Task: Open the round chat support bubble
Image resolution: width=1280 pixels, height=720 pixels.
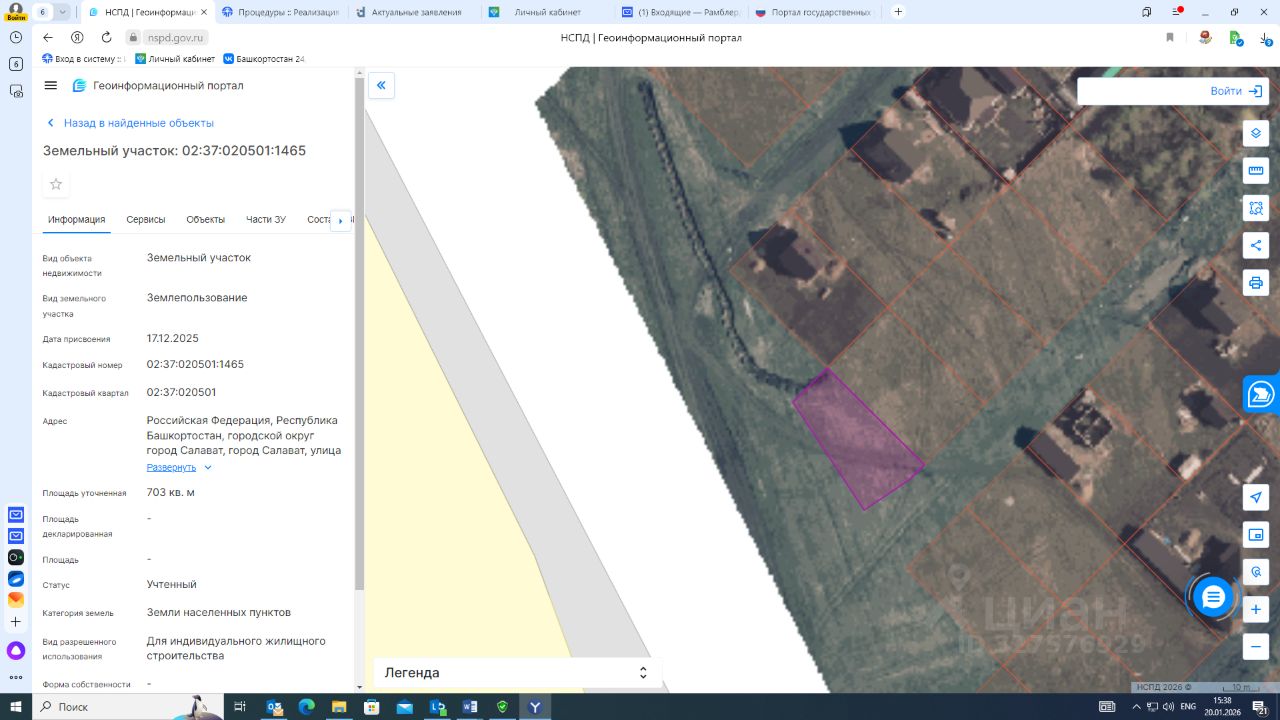Action: pyautogui.click(x=1213, y=597)
